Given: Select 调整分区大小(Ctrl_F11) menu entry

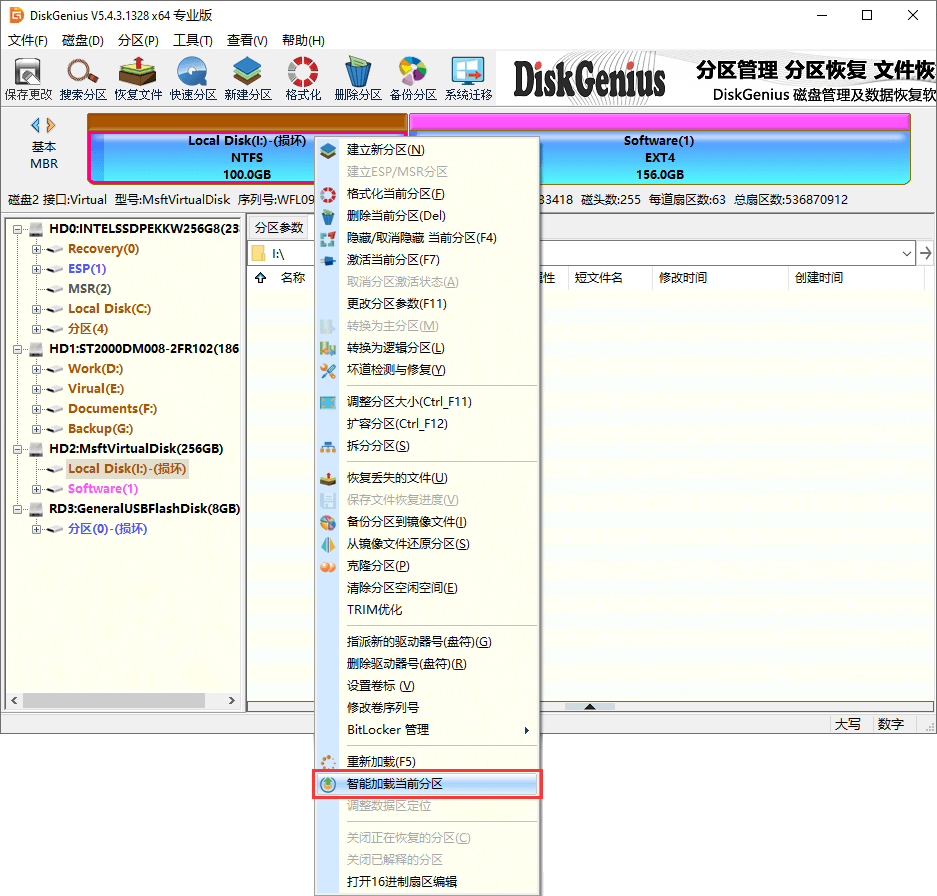Looking at the screenshot, I should tap(428, 402).
